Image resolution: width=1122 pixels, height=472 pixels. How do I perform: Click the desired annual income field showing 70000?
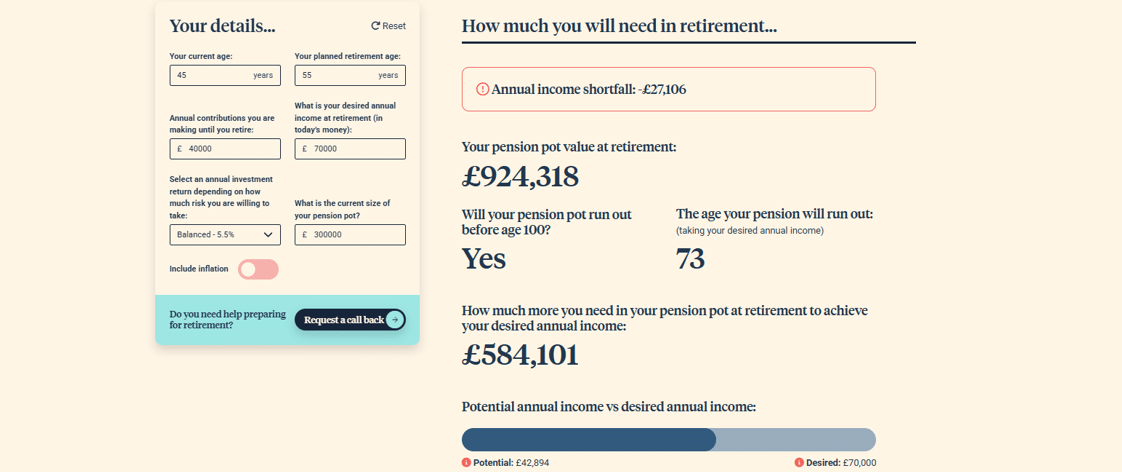pyautogui.click(x=350, y=149)
